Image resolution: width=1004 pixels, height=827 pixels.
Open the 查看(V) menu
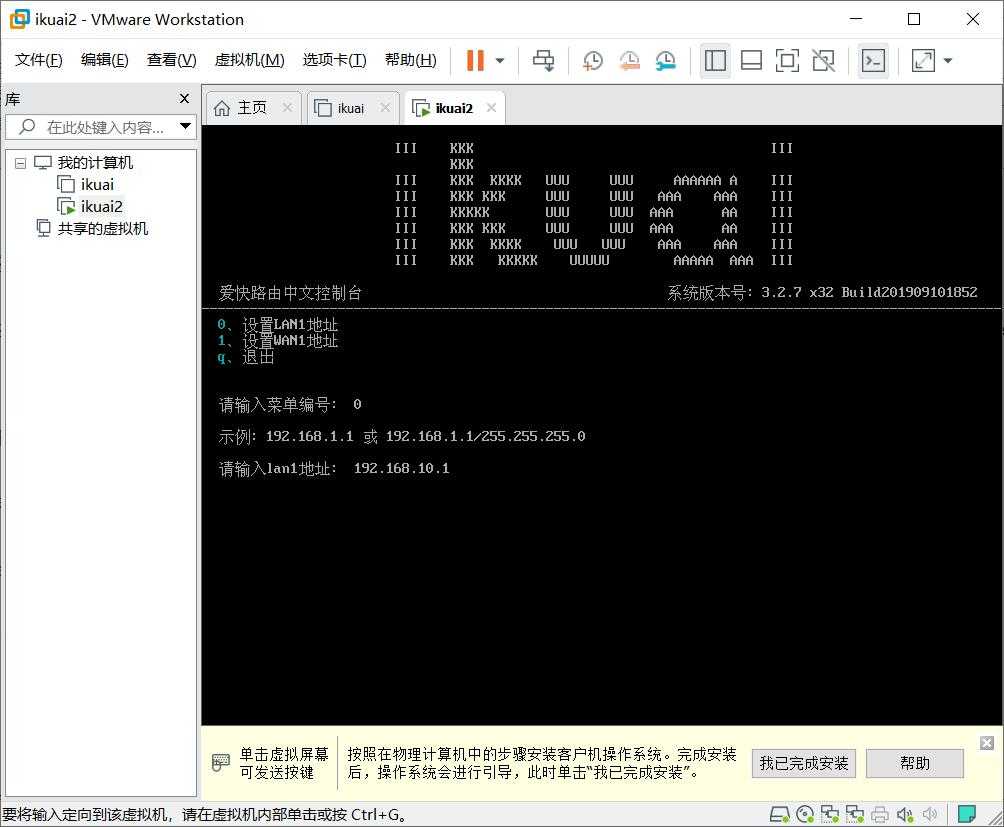coord(172,60)
